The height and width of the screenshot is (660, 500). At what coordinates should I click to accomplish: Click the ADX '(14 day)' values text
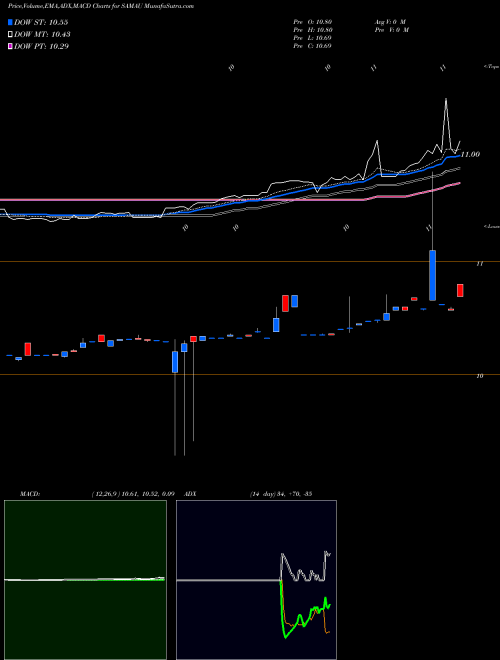(281, 494)
